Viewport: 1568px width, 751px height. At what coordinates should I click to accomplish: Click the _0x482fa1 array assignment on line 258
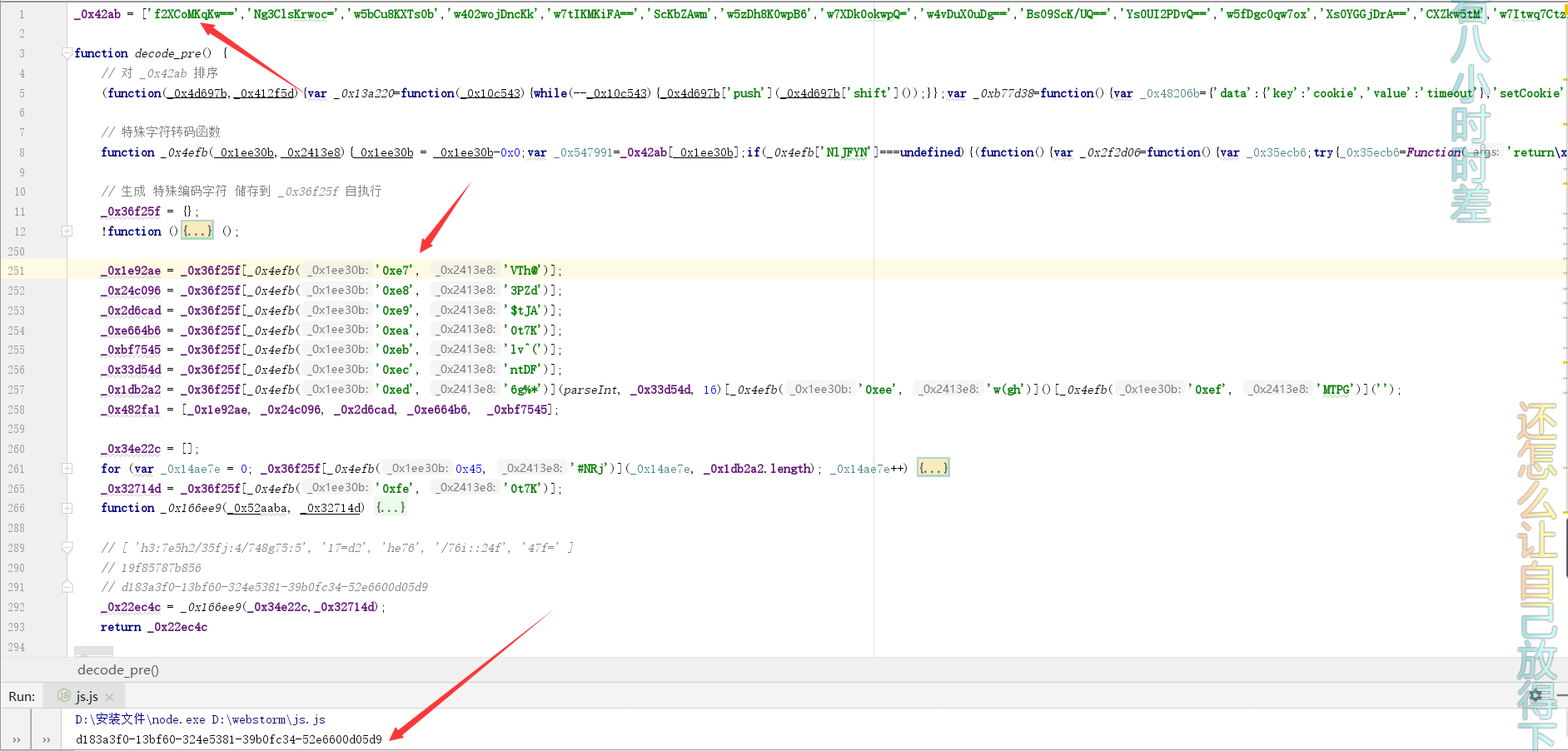click(330, 410)
